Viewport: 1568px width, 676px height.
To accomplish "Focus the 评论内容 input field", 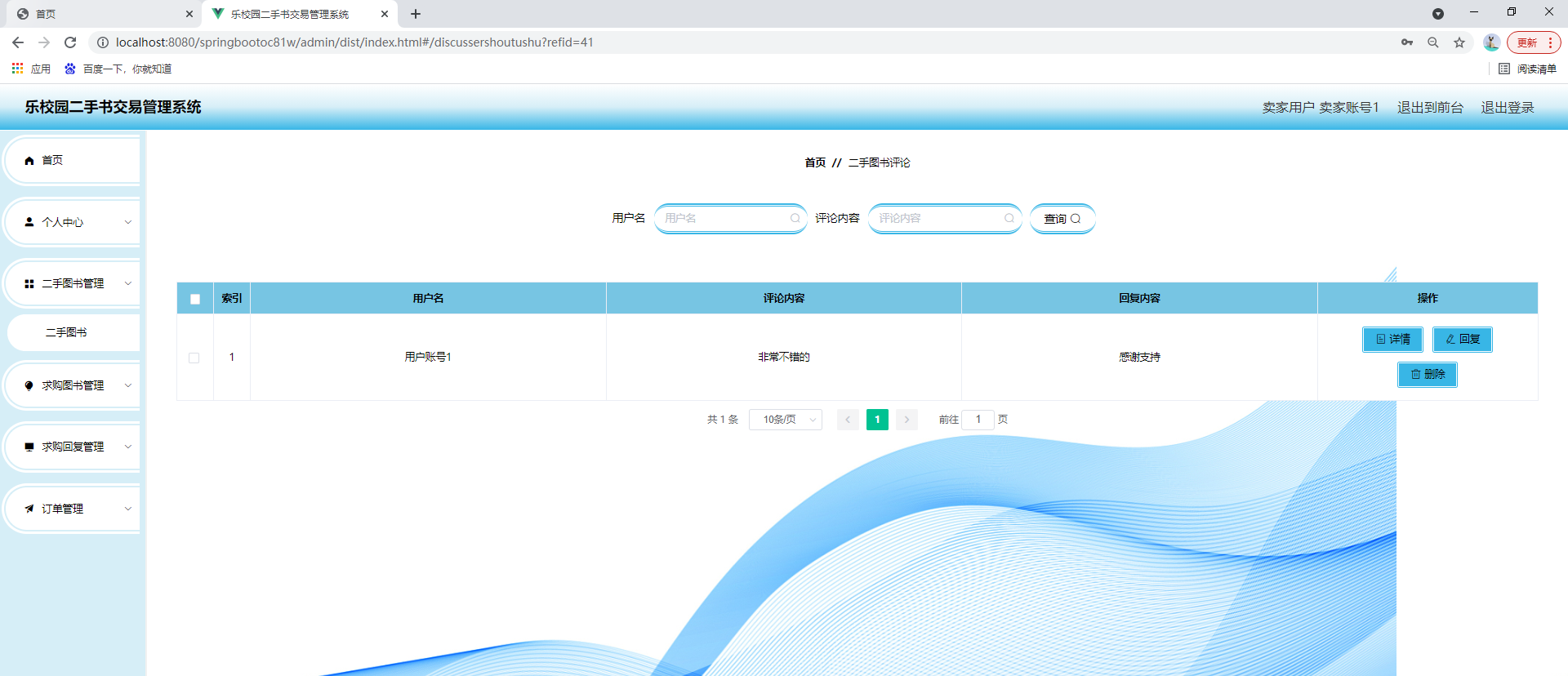I will pyautogui.click(x=945, y=218).
